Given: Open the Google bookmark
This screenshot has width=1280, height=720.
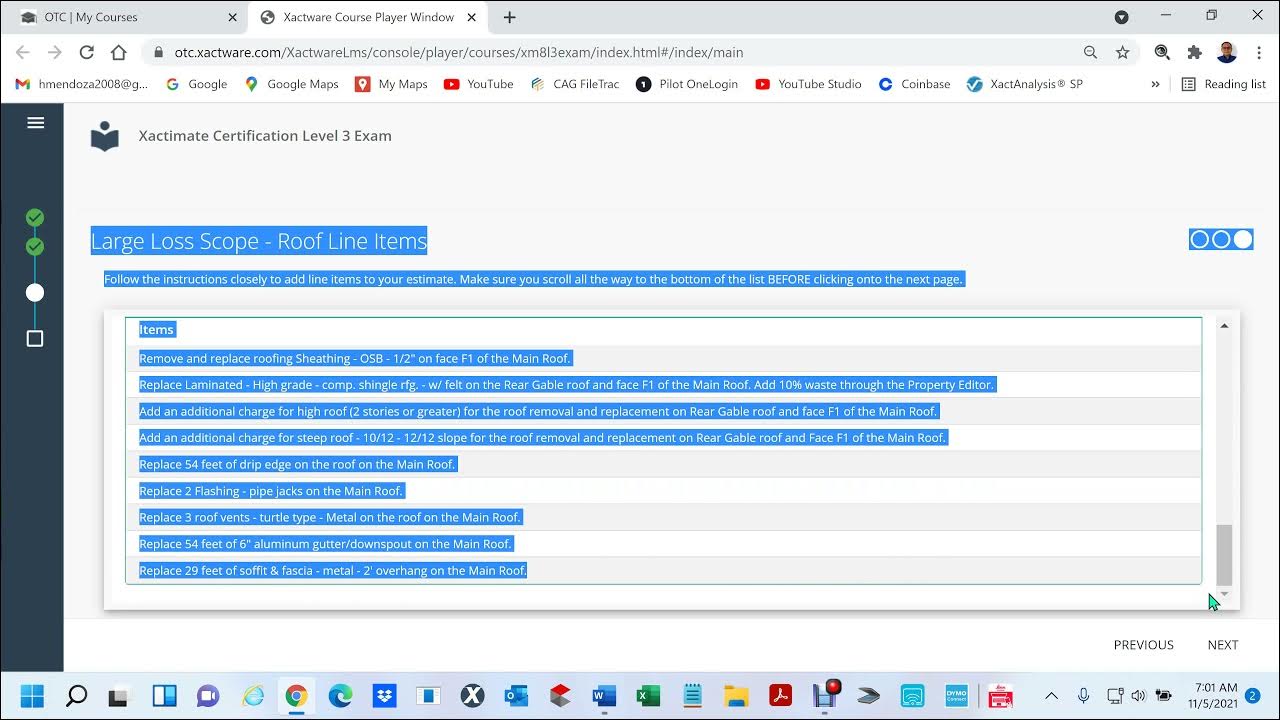Looking at the screenshot, I should coord(196,84).
